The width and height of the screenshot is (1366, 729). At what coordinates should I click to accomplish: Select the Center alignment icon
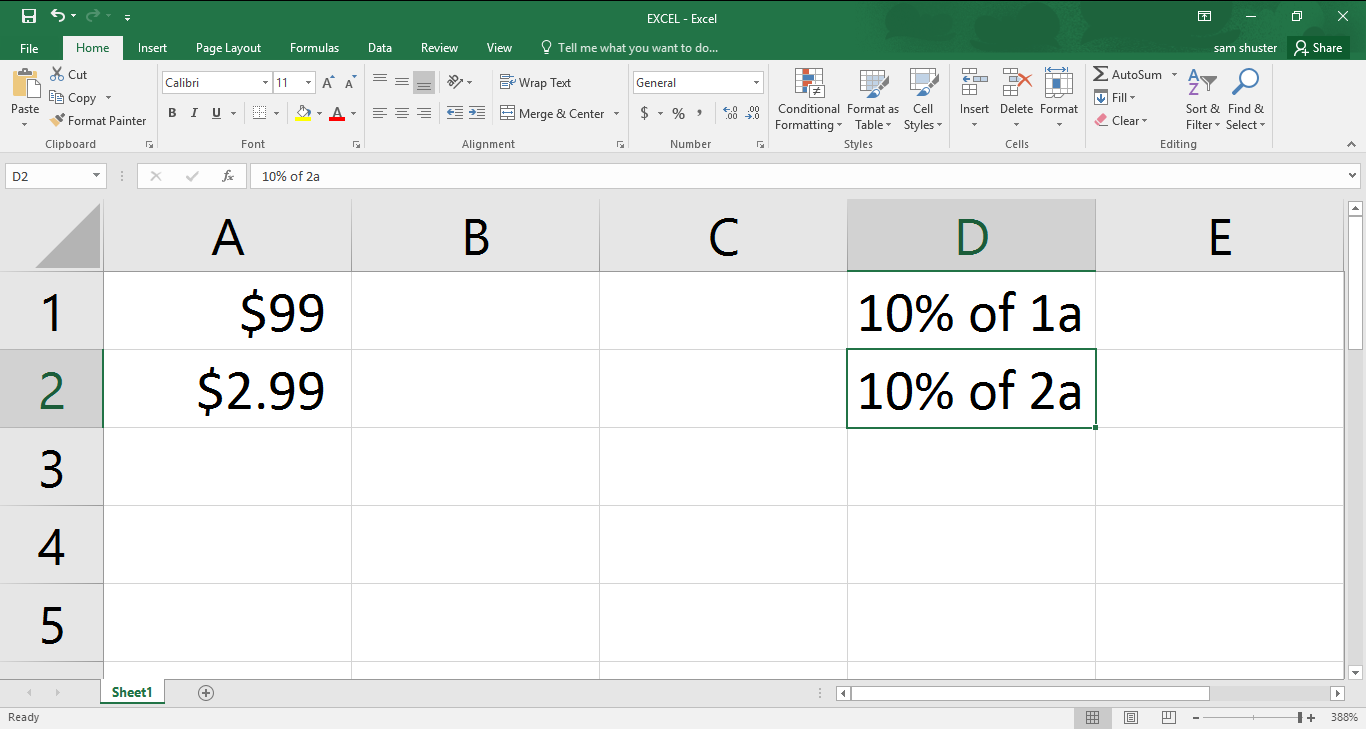point(401,113)
